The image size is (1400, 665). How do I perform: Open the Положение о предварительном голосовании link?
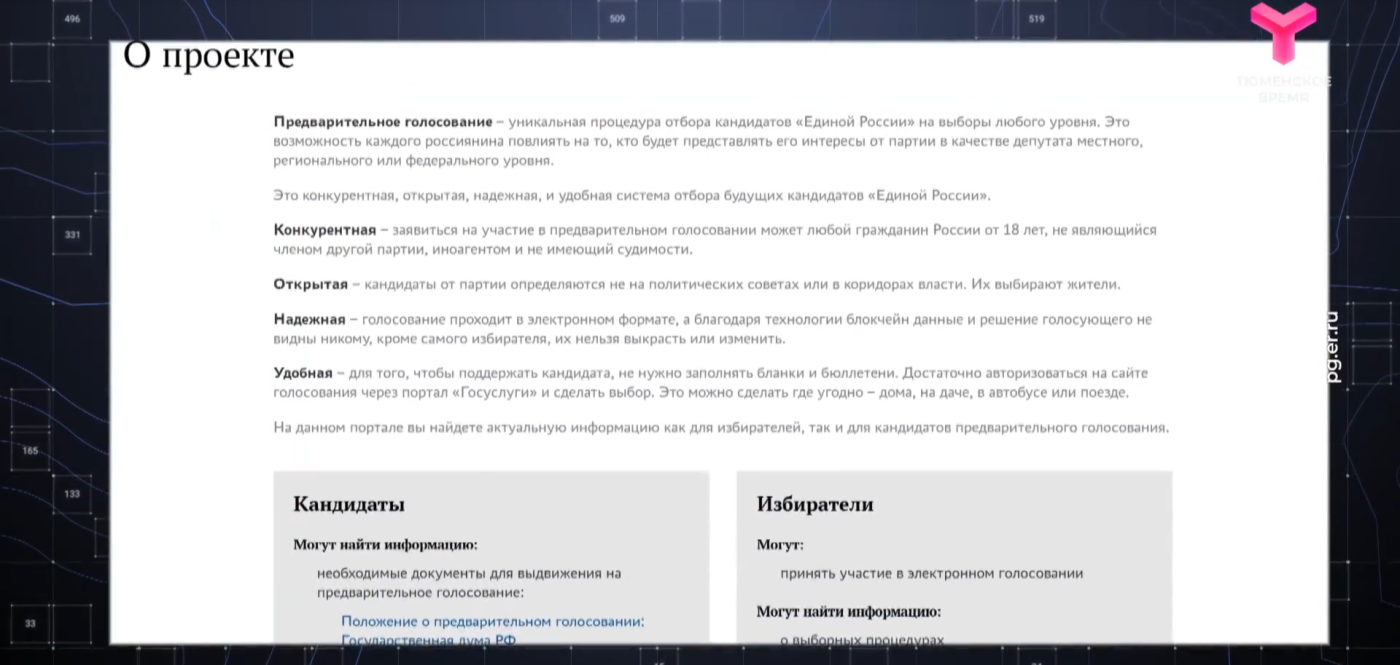[x=492, y=621]
